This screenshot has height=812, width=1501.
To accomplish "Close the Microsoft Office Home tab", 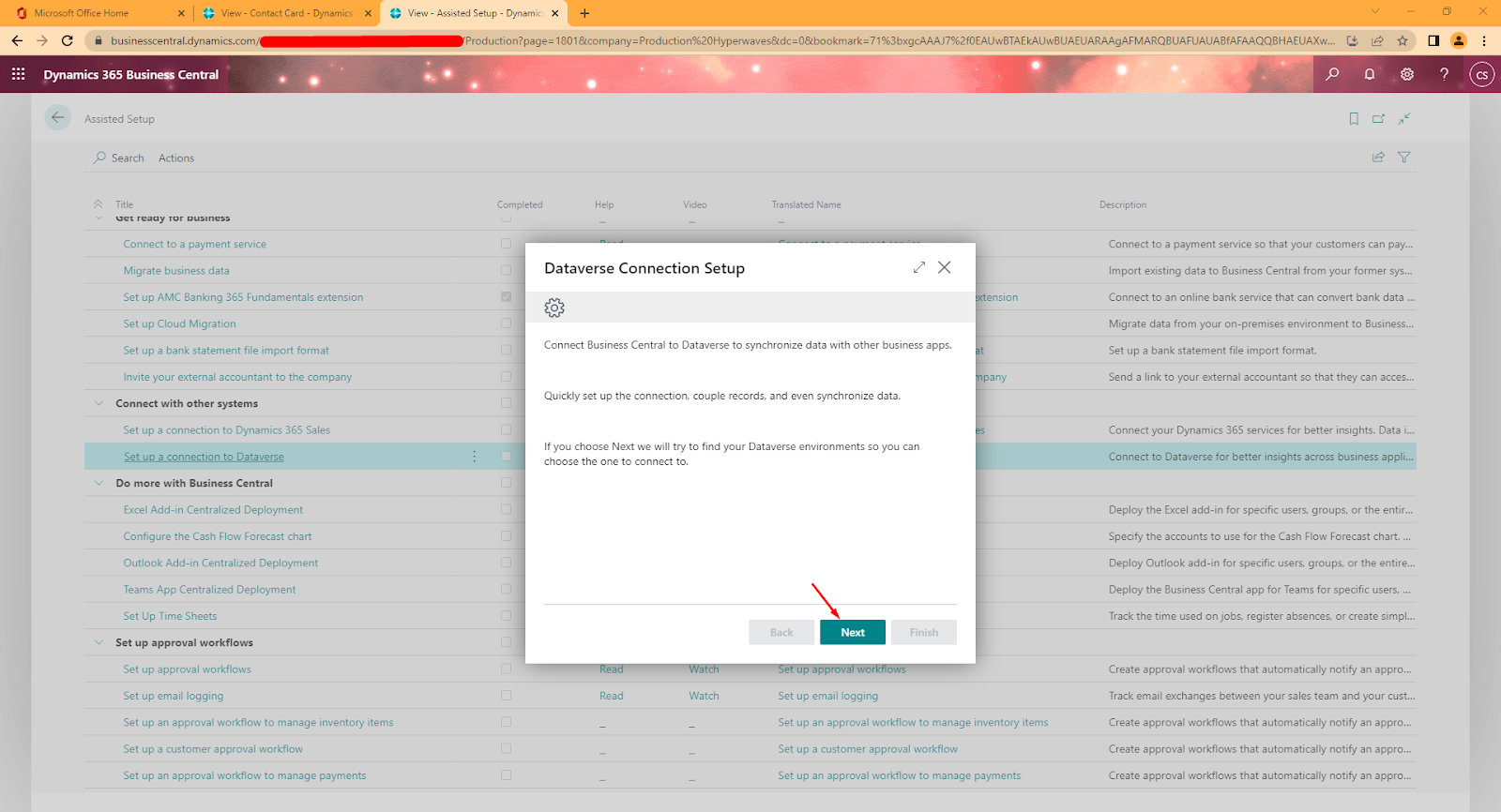I will tap(181, 13).
